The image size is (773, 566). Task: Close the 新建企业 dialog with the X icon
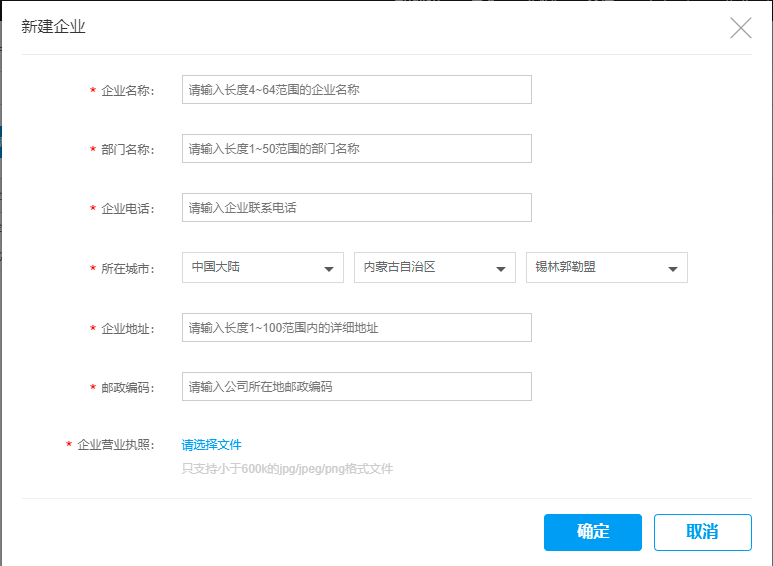click(x=740, y=28)
